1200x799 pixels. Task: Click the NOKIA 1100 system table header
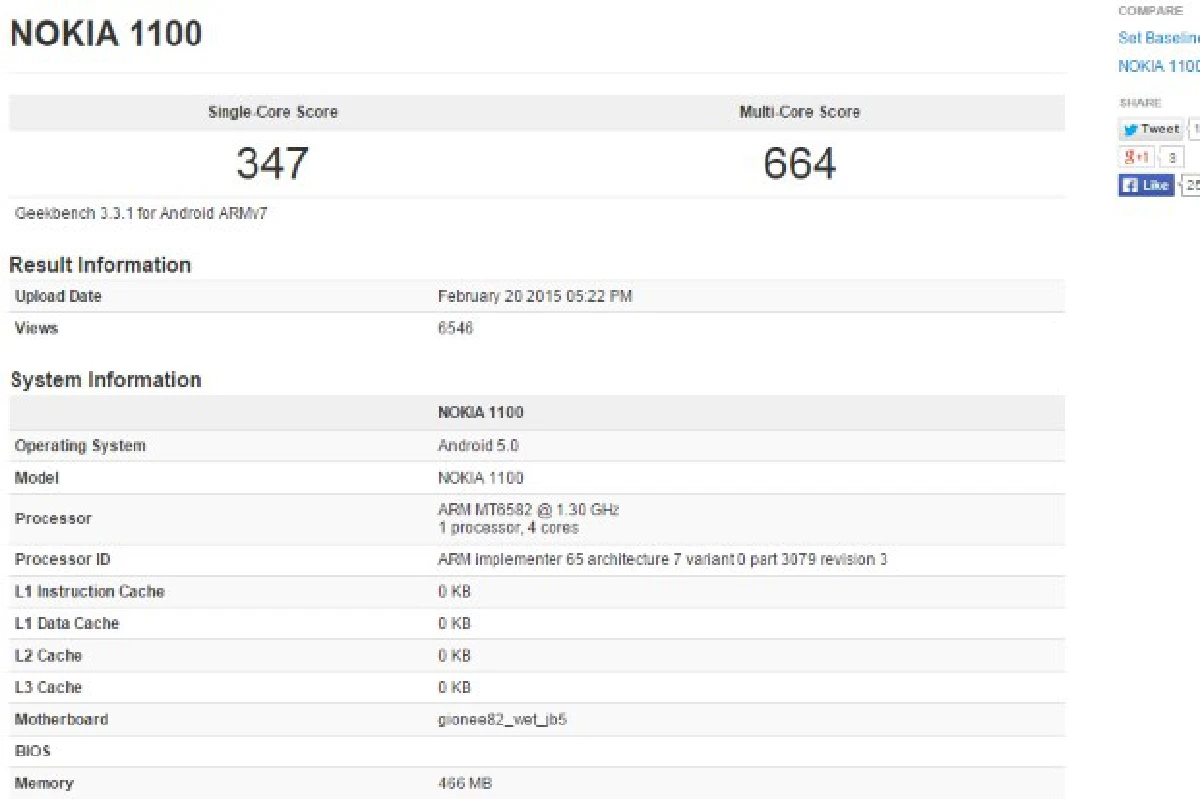[x=480, y=412]
